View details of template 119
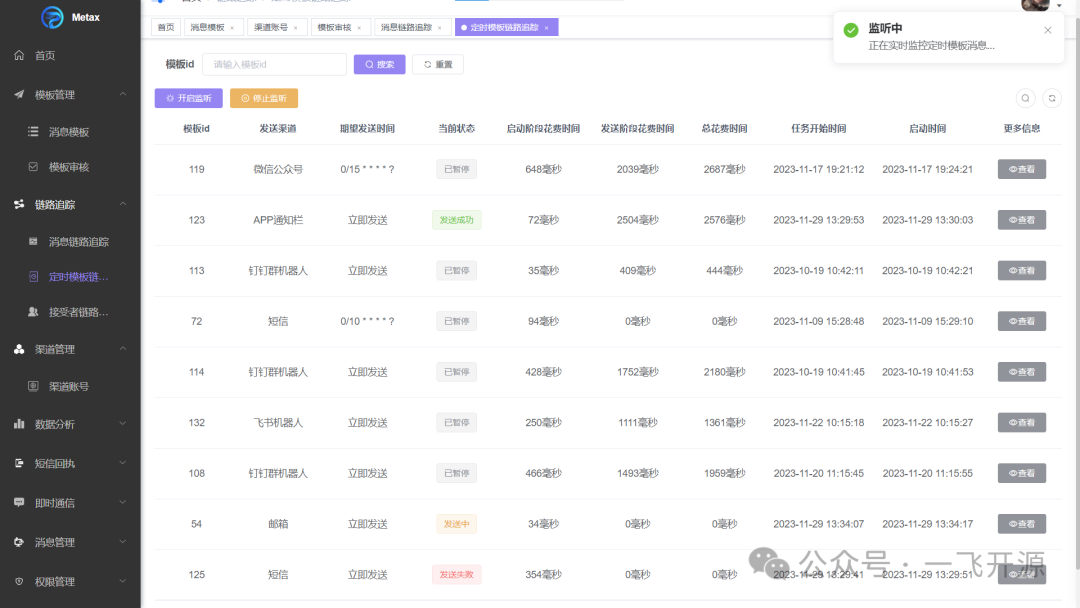 [x=1021, y=169]
